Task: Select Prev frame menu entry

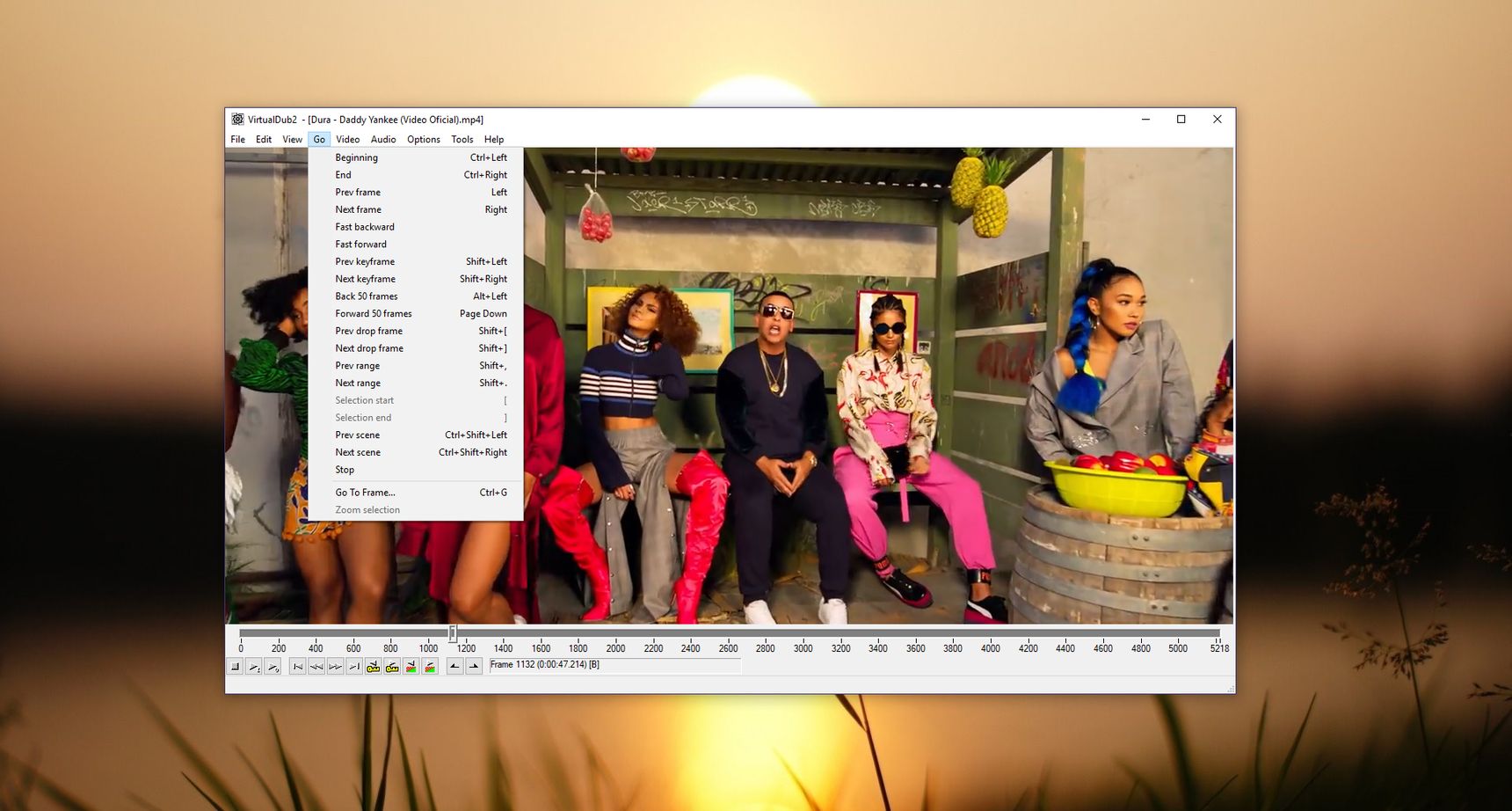Action: 416,193
